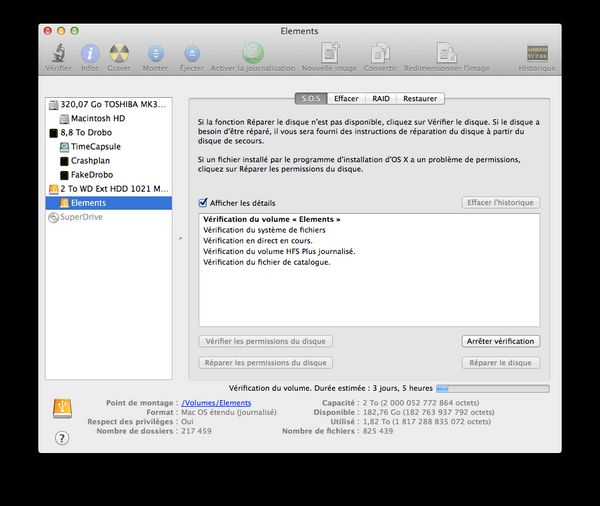Click the volume verification progress bar

[492, 387]
